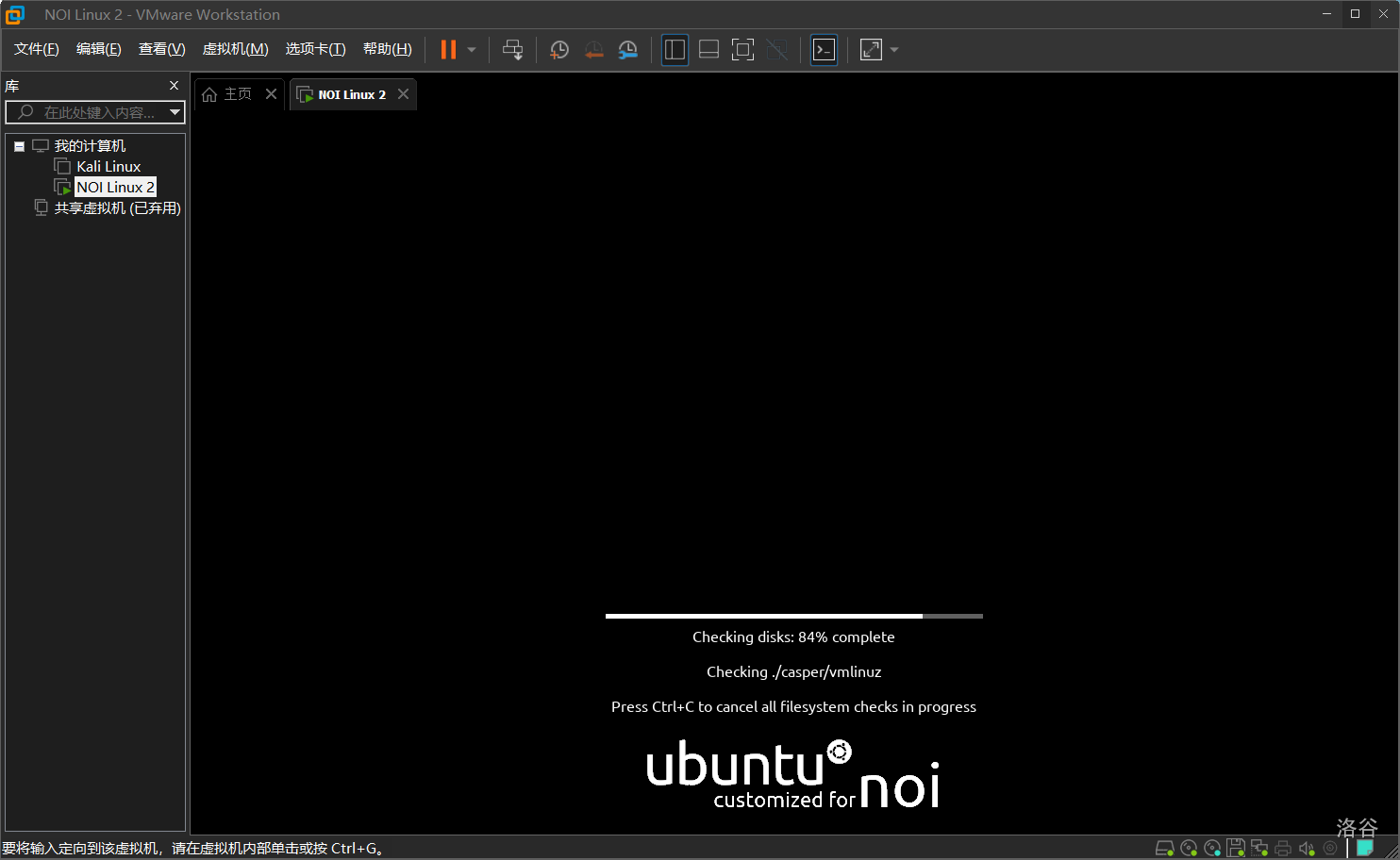This screenshot has height=860, width=1400.
Task: Toggle the library sidebar panel
Action: [x=675, y=50]
